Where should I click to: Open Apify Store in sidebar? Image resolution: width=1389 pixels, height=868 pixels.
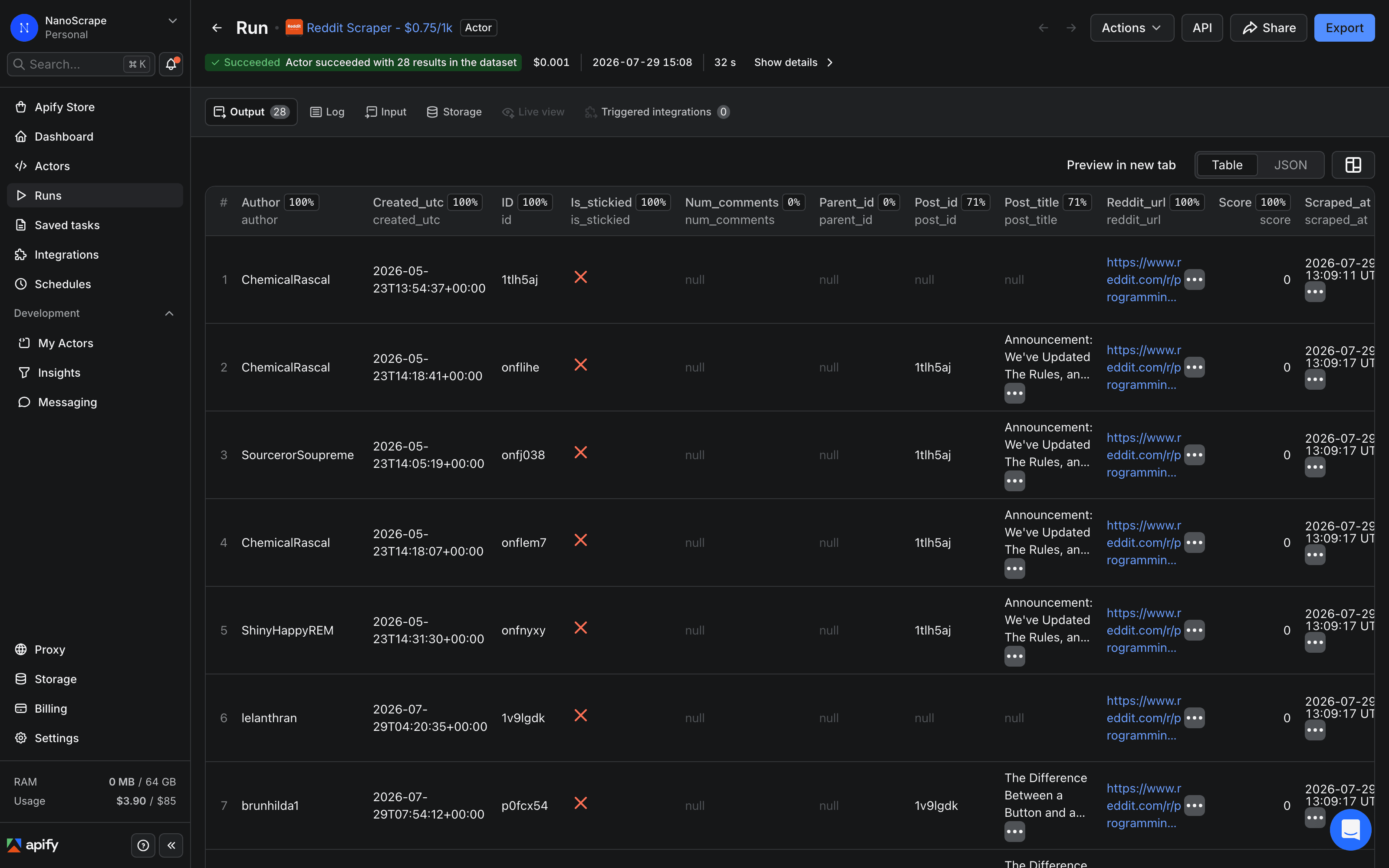click(95, 107)
